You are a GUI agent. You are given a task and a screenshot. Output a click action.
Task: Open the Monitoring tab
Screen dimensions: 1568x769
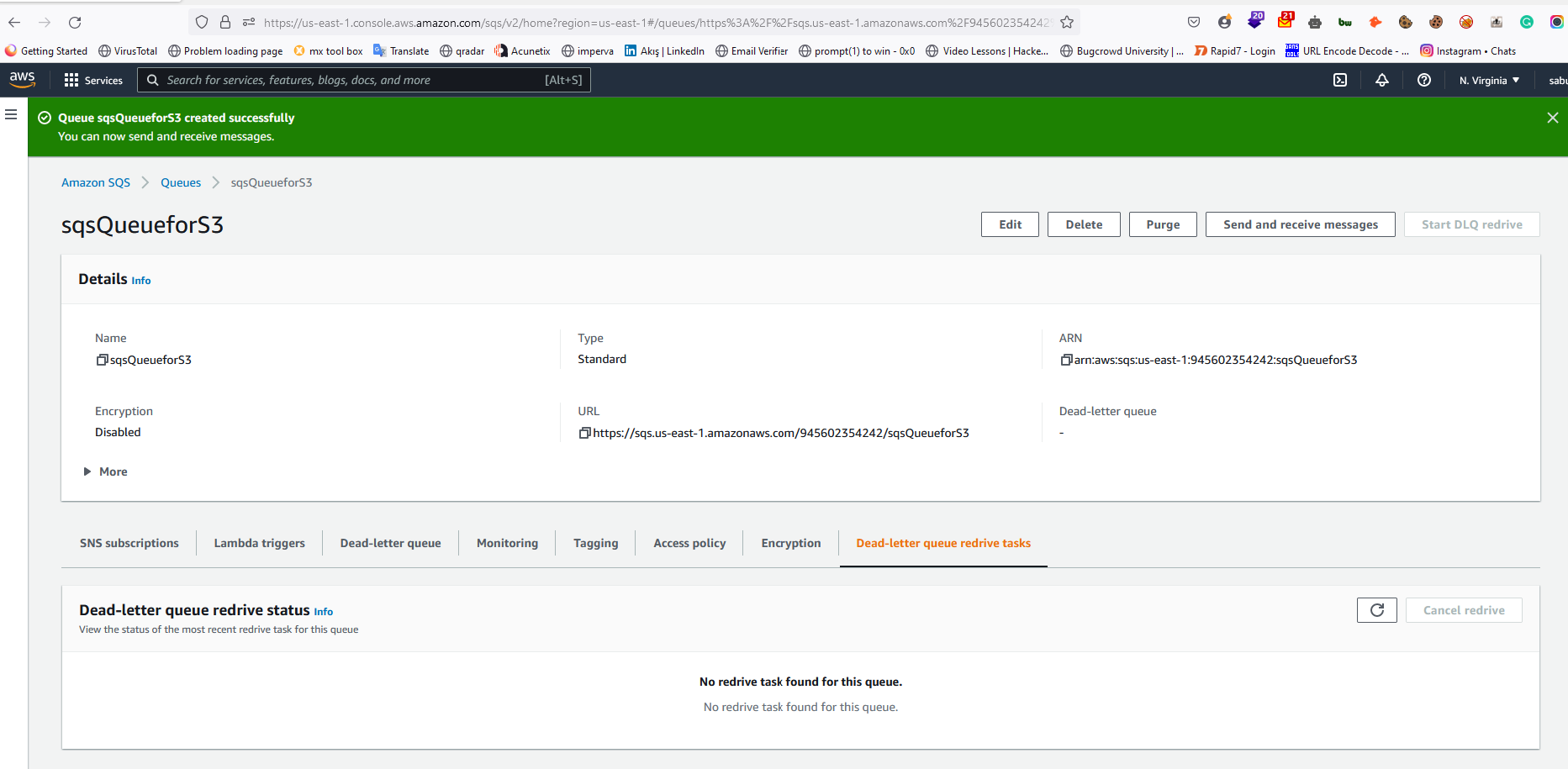click(x=507, y=543)
